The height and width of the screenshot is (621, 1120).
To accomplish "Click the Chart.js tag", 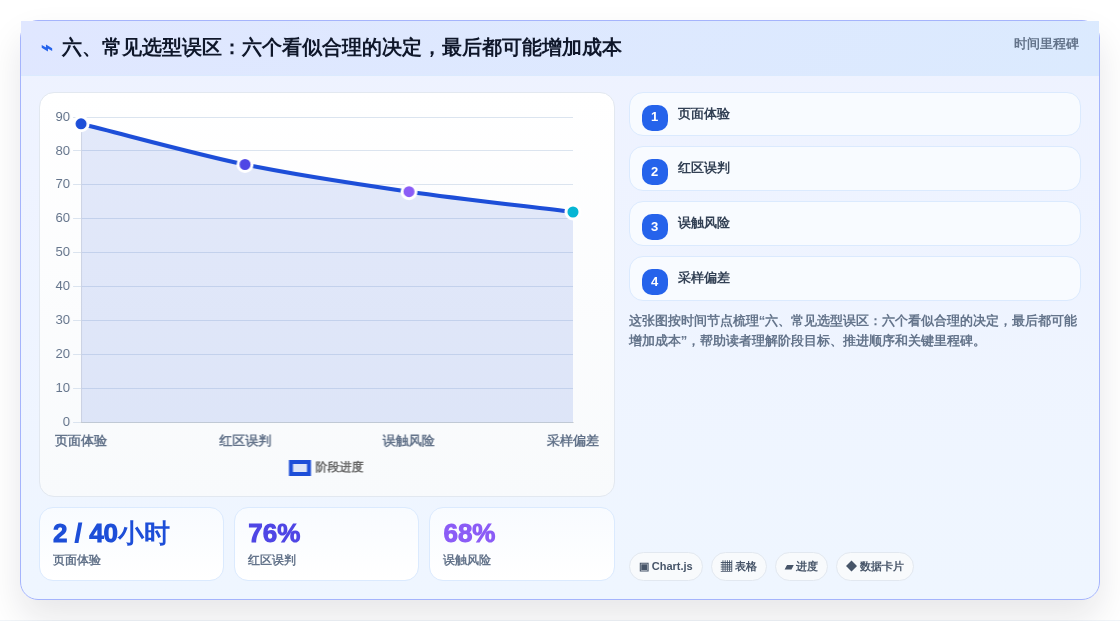I will pyautogui.click(x=666, y=567).
